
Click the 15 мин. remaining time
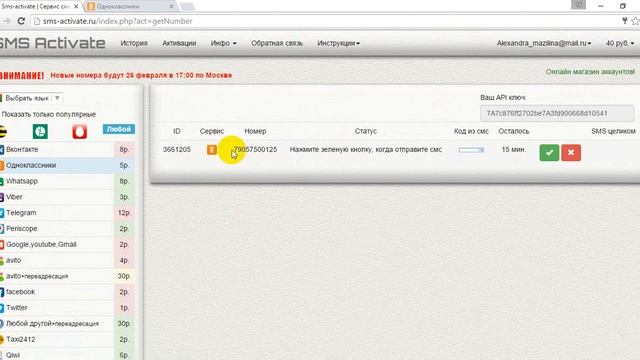pos(513,150)
